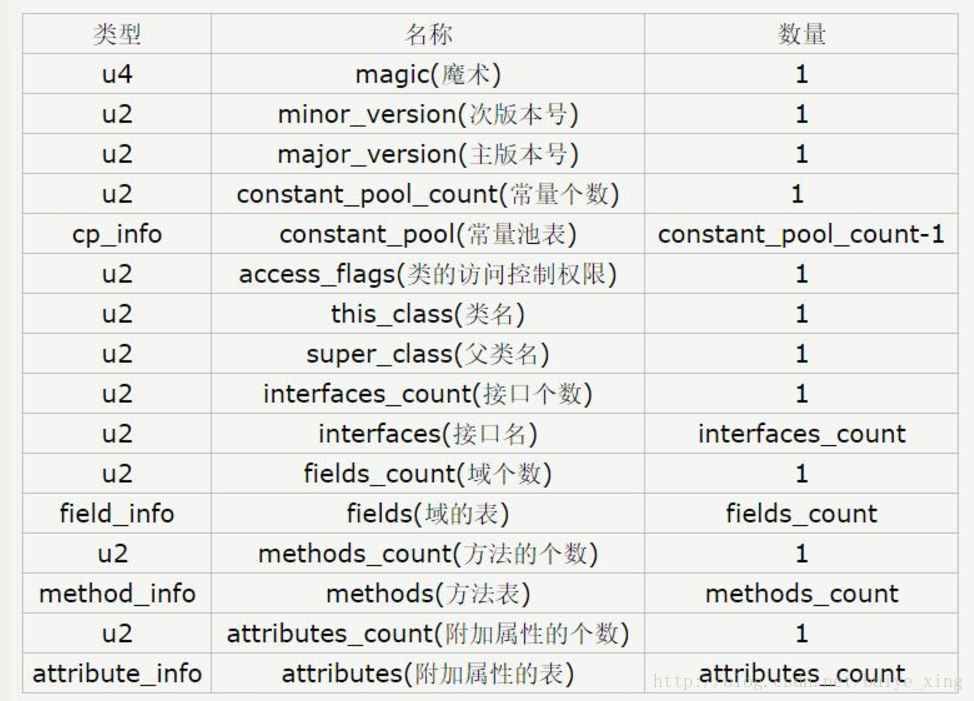Click interfaces_count(接口个数) name cell
974x701 pixels.
[427, 393]
